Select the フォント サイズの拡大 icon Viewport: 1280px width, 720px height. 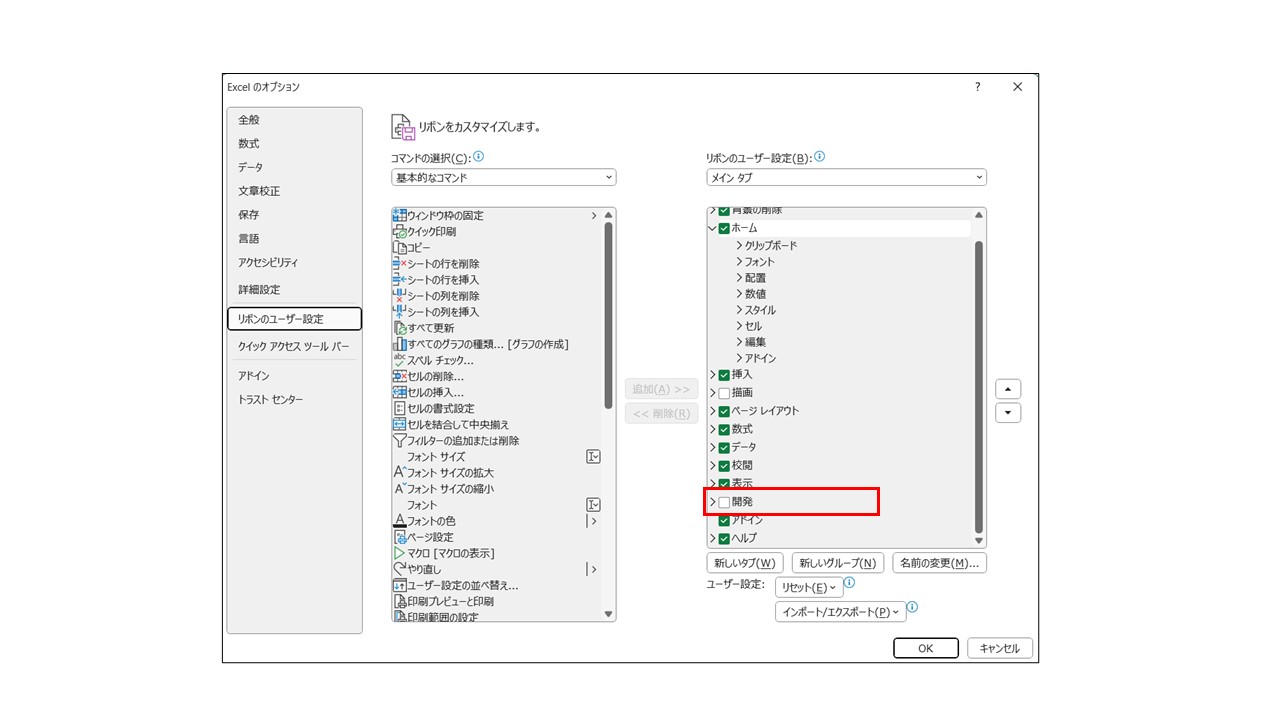click(x=399, y=472)
